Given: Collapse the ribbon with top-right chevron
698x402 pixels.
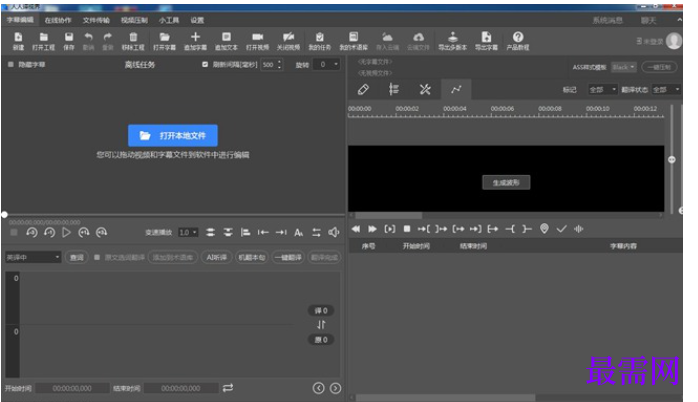Looking at the screenshot, I should coord(679,20).
